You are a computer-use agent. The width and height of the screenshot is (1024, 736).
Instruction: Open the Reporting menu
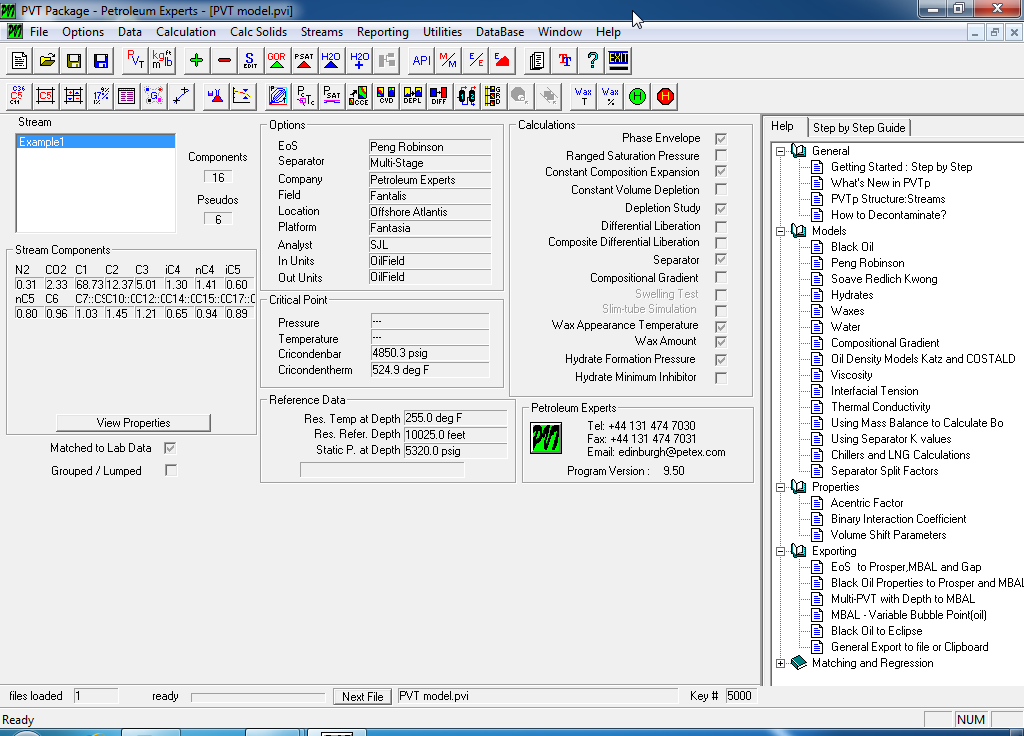pos(382,32)
